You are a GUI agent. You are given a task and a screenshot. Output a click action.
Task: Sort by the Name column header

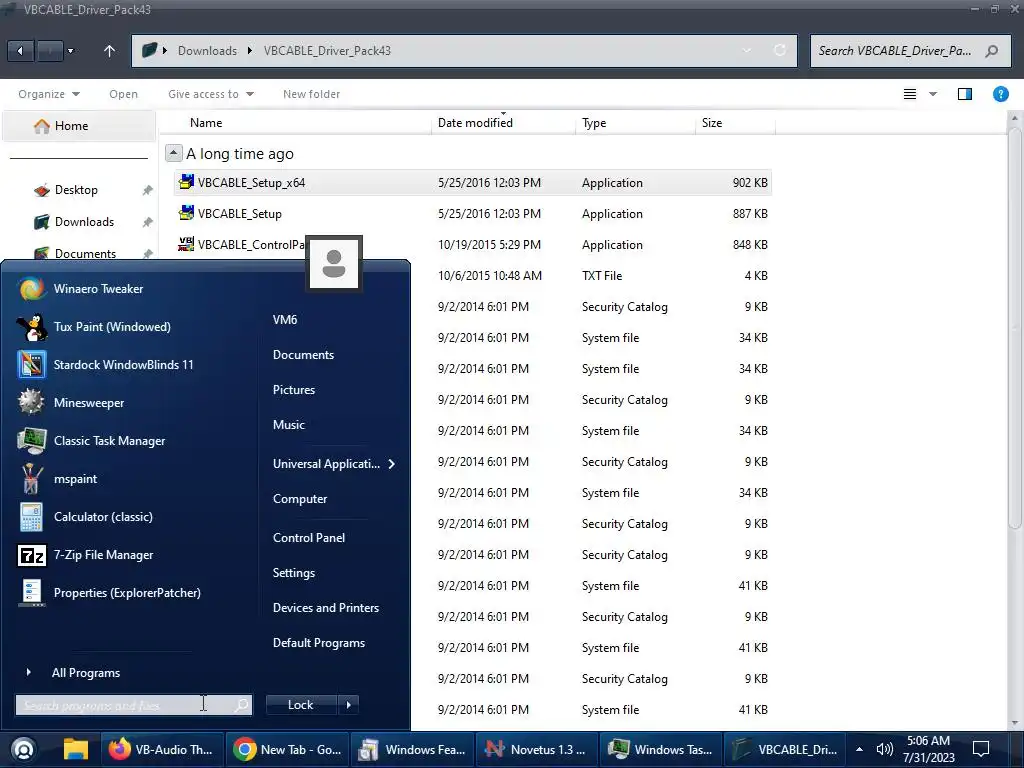[x=206, y=123]
